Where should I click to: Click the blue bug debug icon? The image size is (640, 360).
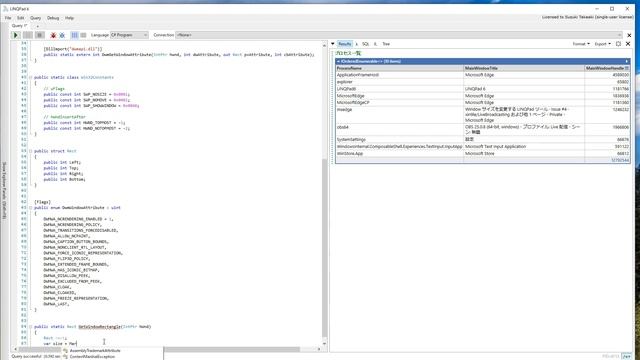point(62,36)
